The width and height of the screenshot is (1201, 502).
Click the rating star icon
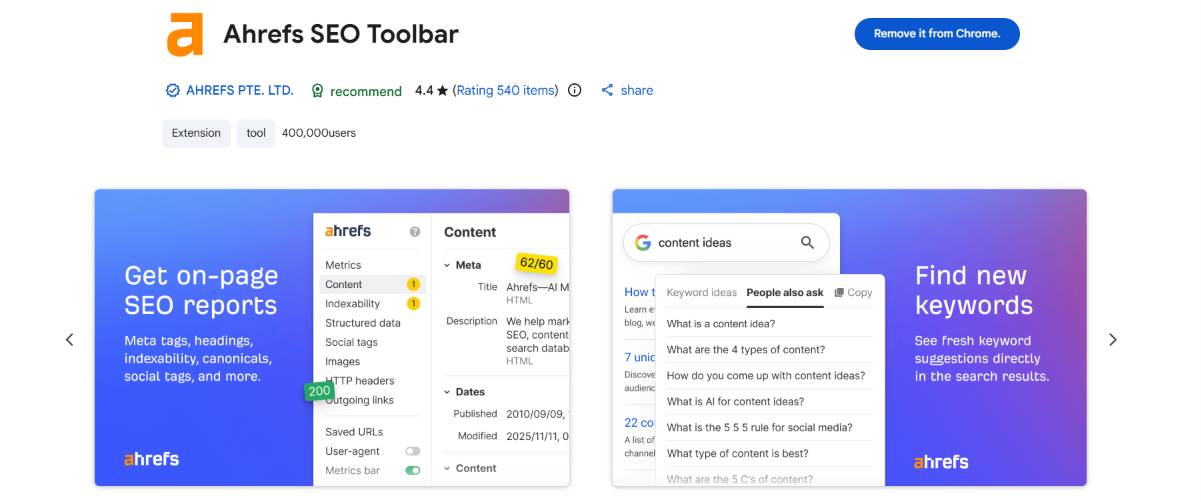[x=443, y=90]
